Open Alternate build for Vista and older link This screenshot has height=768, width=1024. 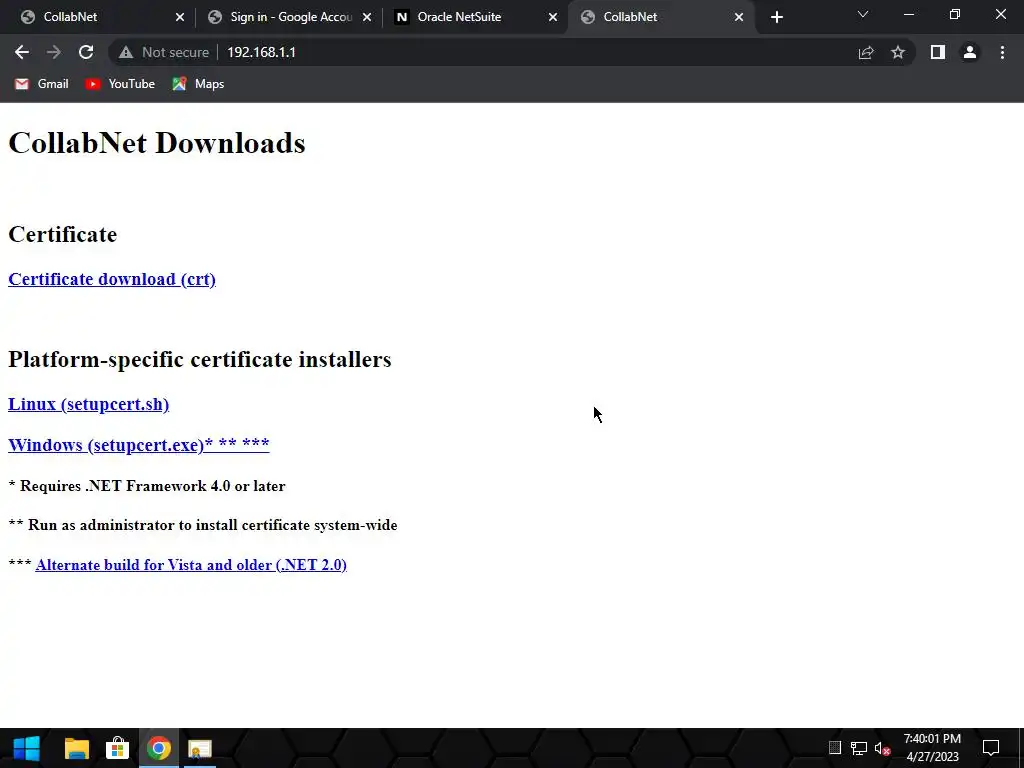(191, 565)
